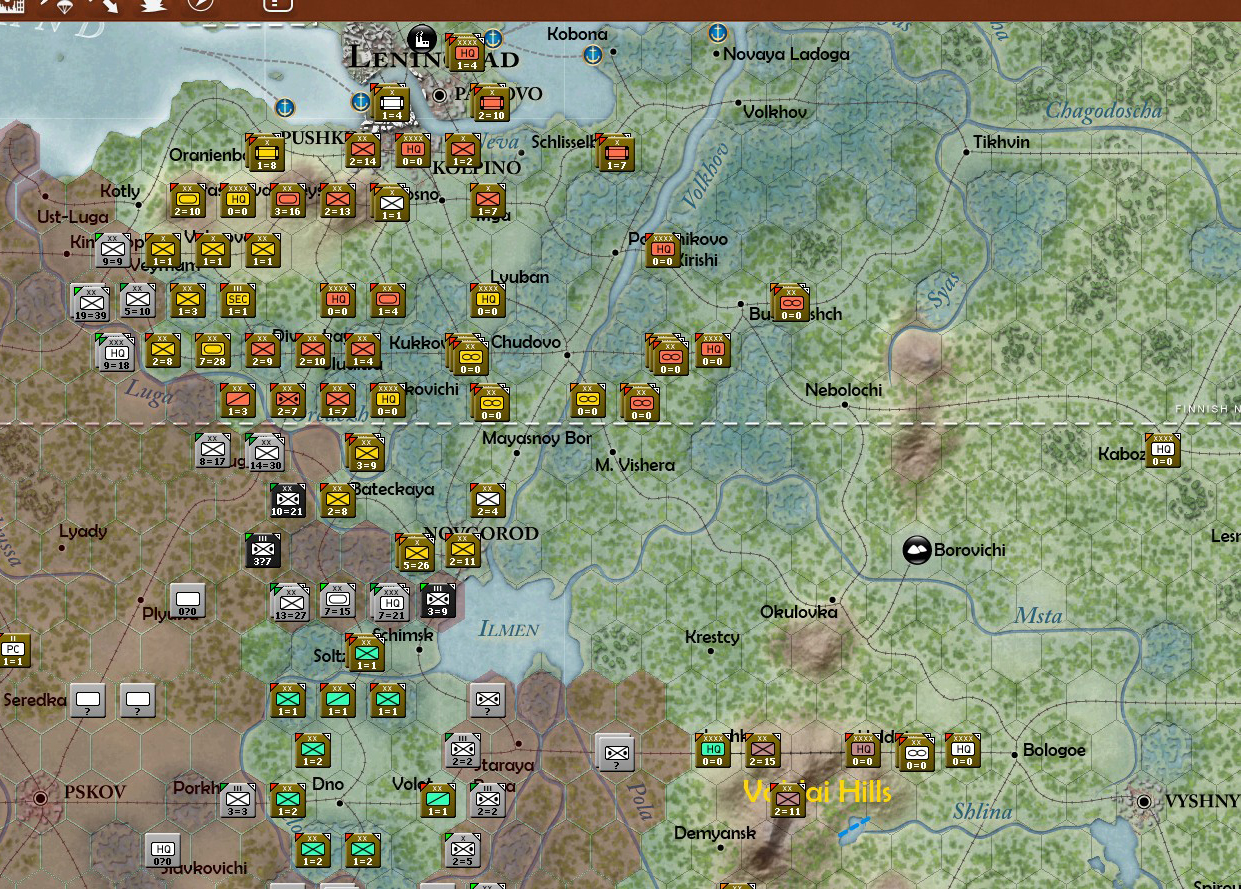
Task: Select the Leningrad factory marker icon
Action: [x=423, y=39]
